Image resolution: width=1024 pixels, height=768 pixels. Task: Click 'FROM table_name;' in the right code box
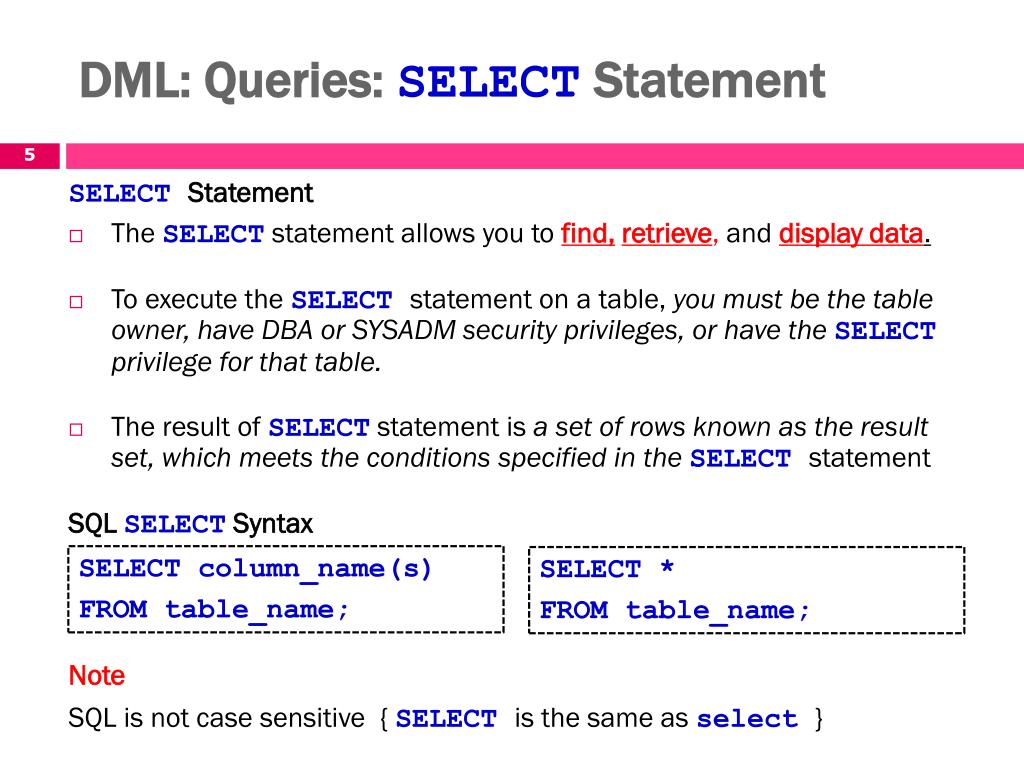(x=675, y=611)
